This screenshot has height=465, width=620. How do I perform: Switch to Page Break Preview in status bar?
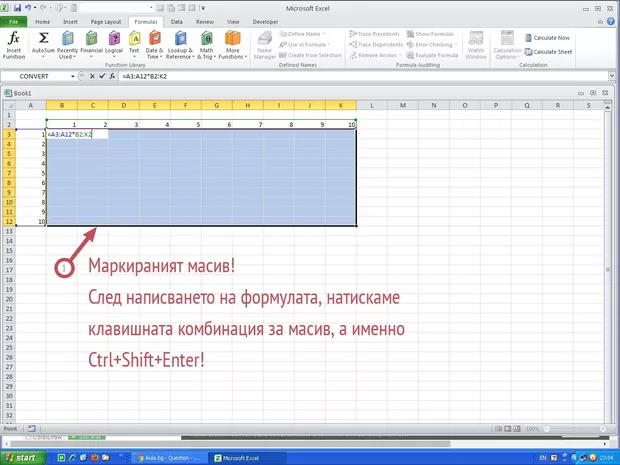516,429
